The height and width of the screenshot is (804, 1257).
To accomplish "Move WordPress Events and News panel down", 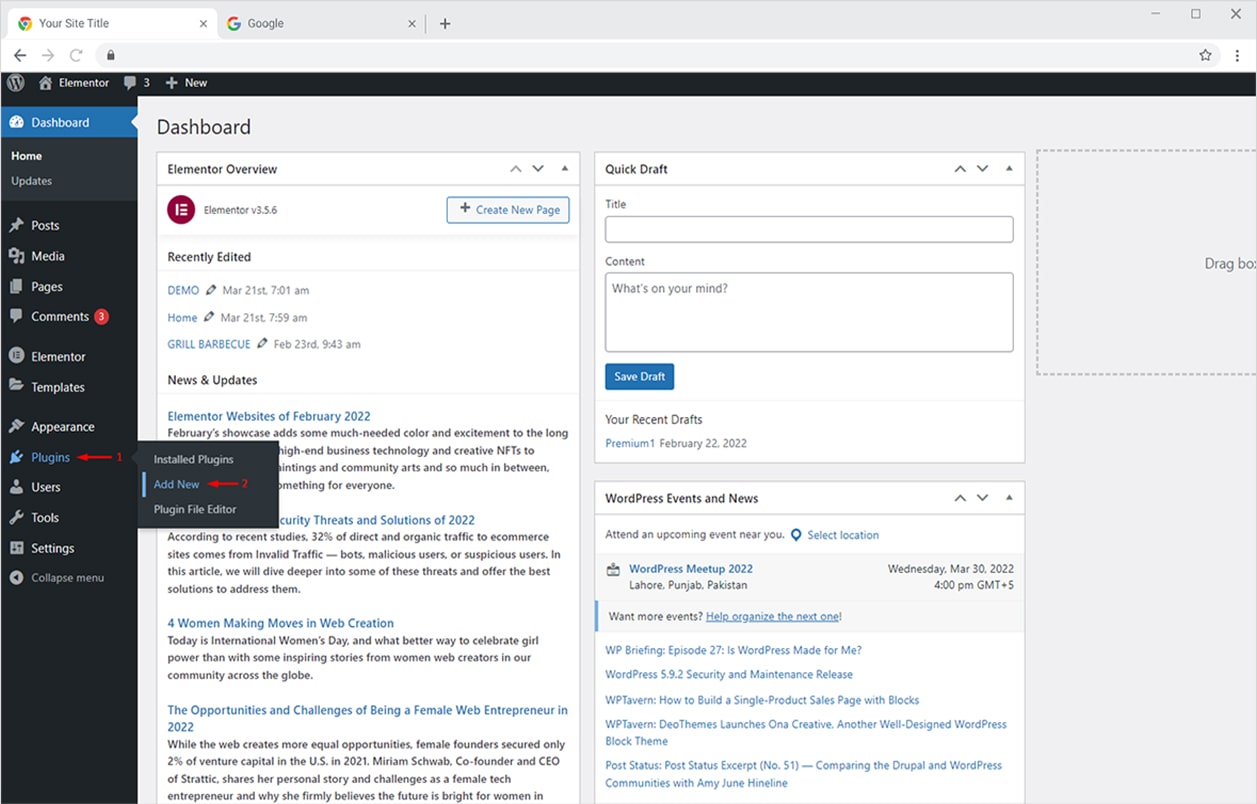I will click(983, 498).
